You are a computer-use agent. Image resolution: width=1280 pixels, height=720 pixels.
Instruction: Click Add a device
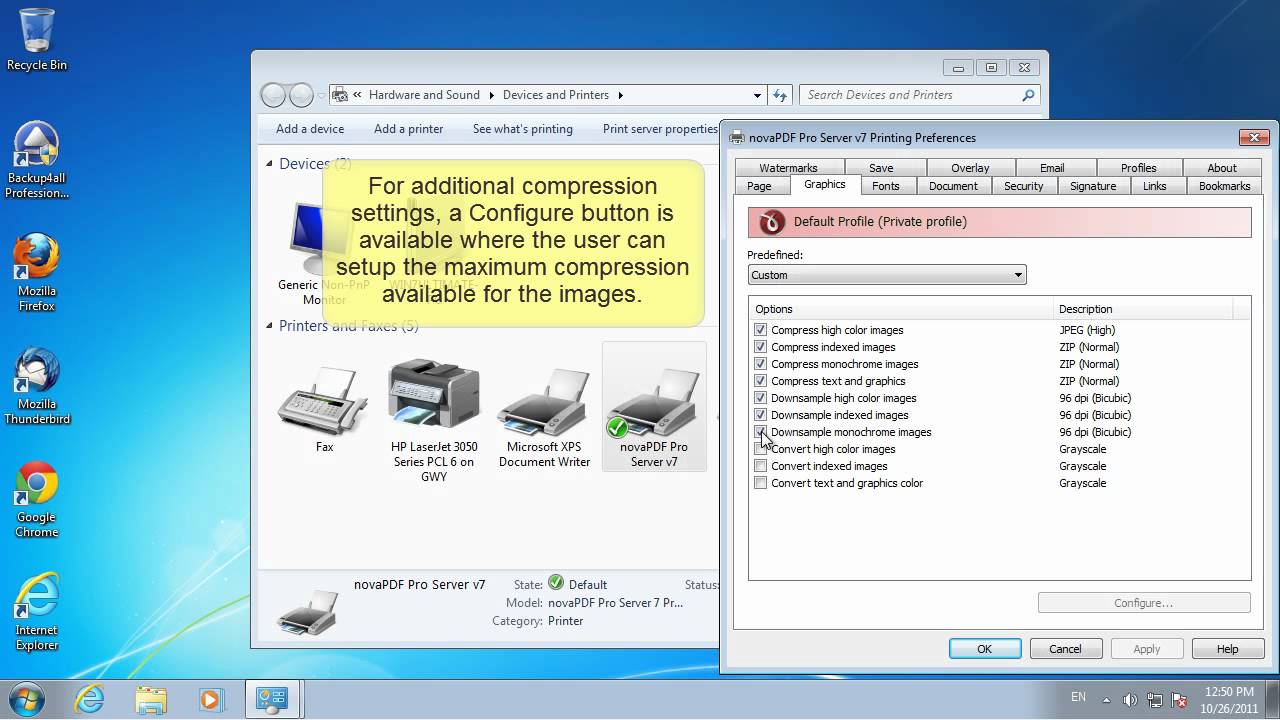(310, 129)
